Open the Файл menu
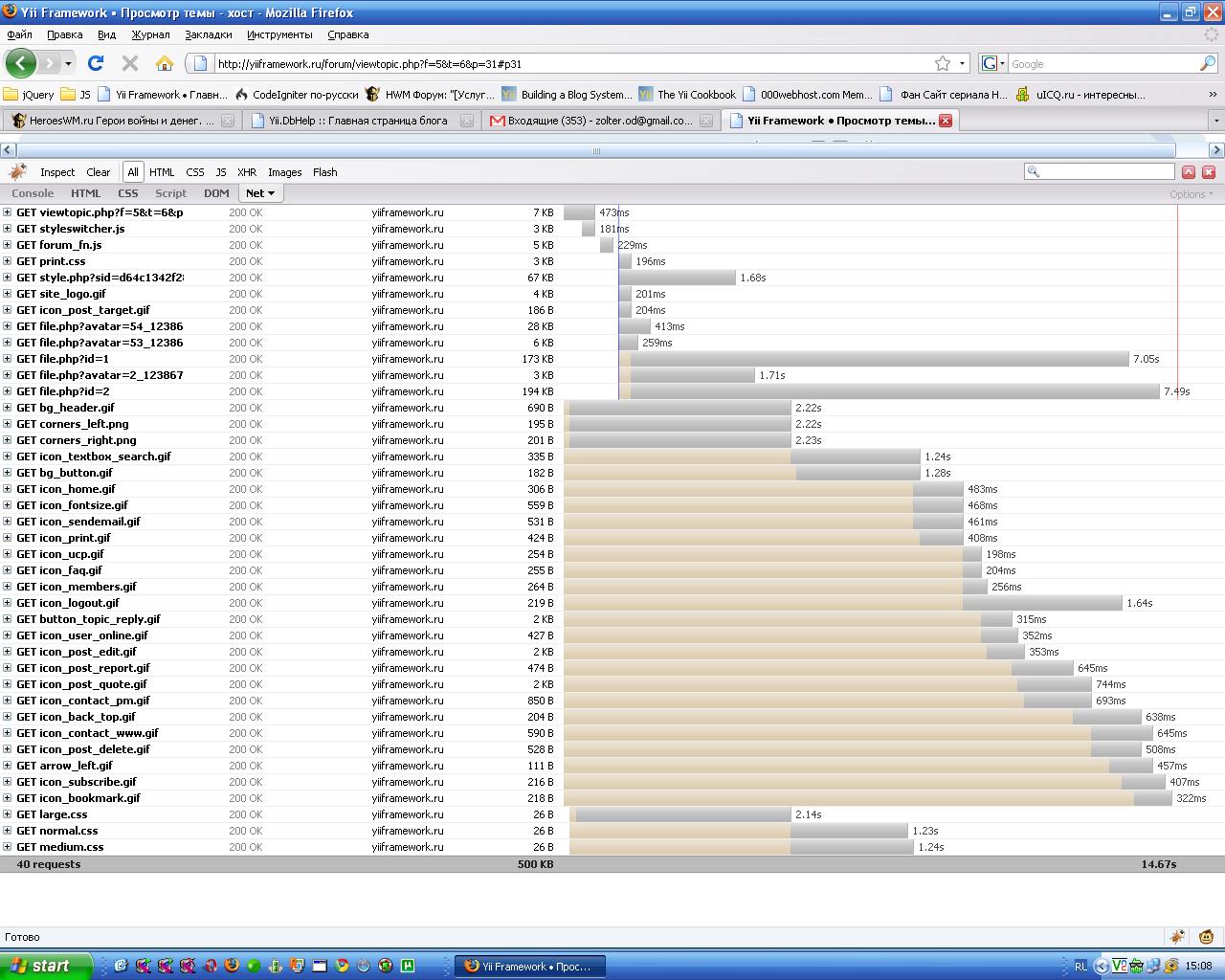Viewport: 1225px width, 980px height. (19, 34)
